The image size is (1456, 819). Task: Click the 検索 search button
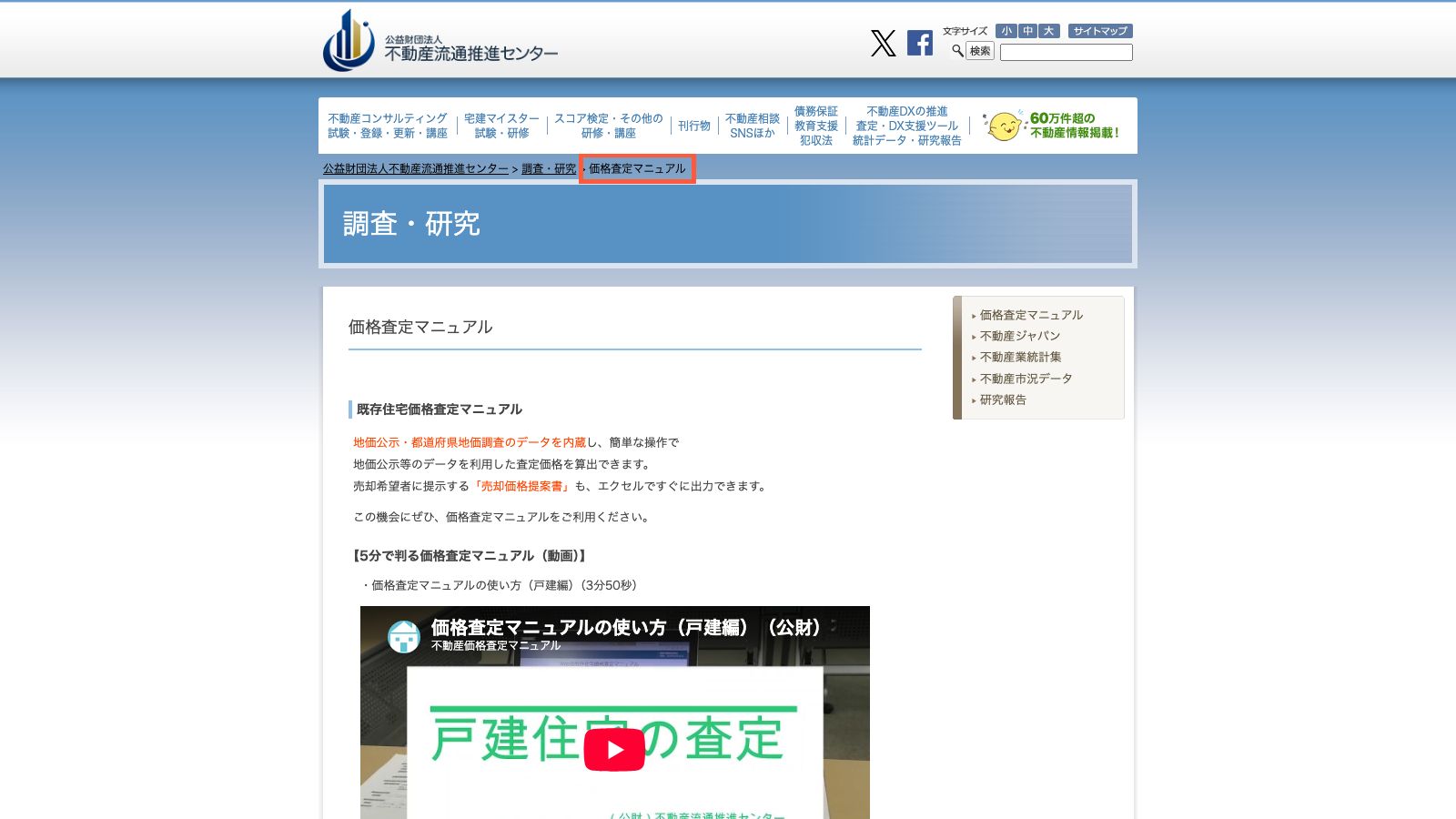[980, 51]
